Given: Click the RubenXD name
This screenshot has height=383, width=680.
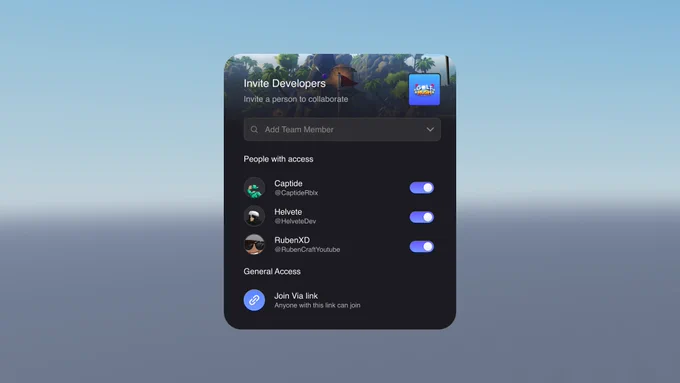Looking at the screenshot, I should [x=292, y=240].
